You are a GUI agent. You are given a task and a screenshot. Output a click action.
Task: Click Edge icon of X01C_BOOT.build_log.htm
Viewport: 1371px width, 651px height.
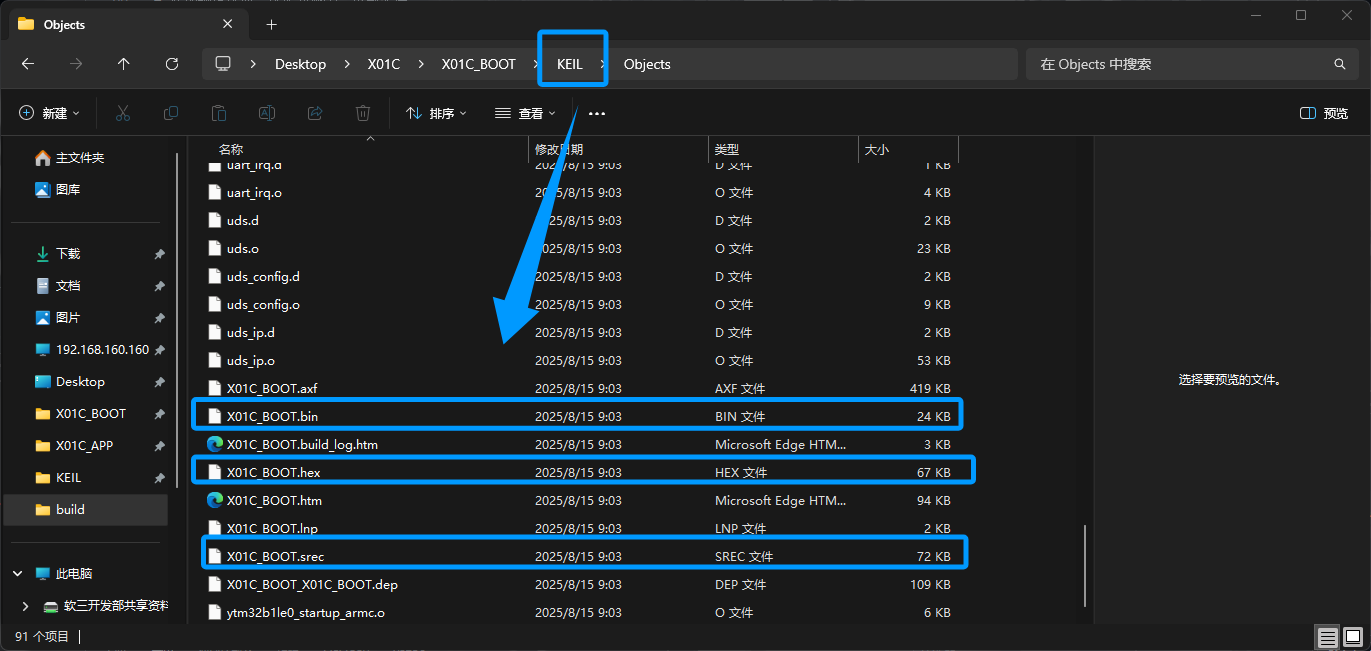214,444
